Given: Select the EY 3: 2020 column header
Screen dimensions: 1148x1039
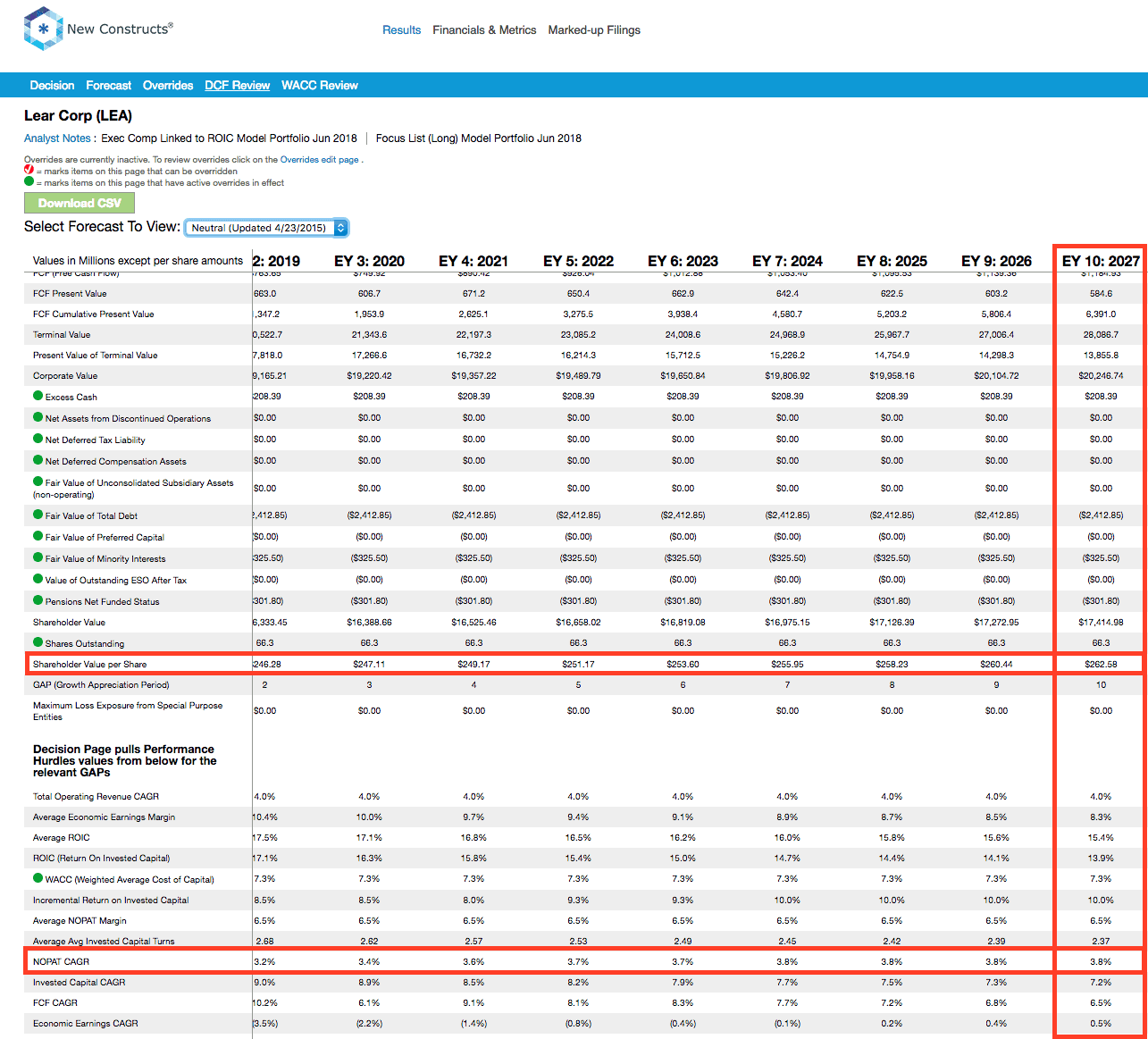Looking at the screenshot, I should 369,261.
